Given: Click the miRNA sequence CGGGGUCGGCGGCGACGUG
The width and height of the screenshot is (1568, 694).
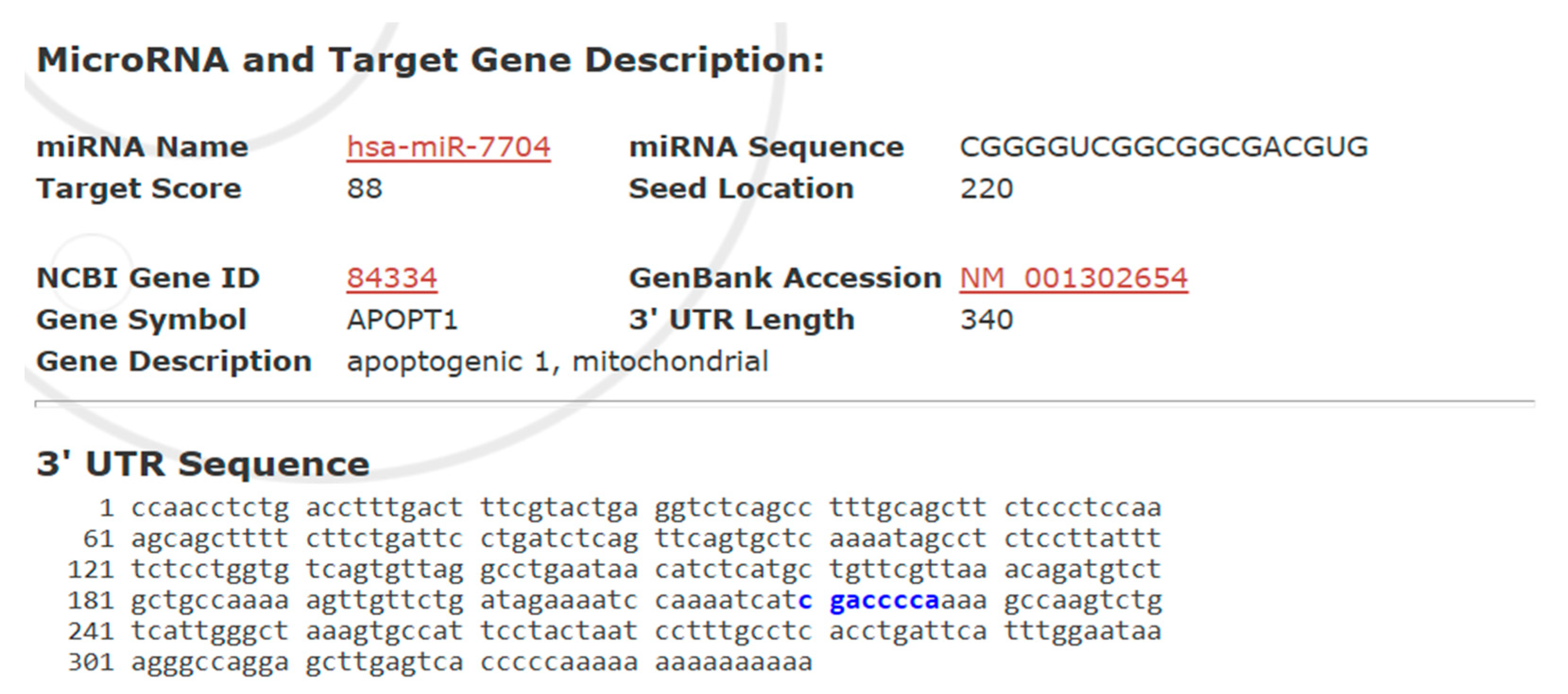Looking at the screenshot, I should [1163, 147].
